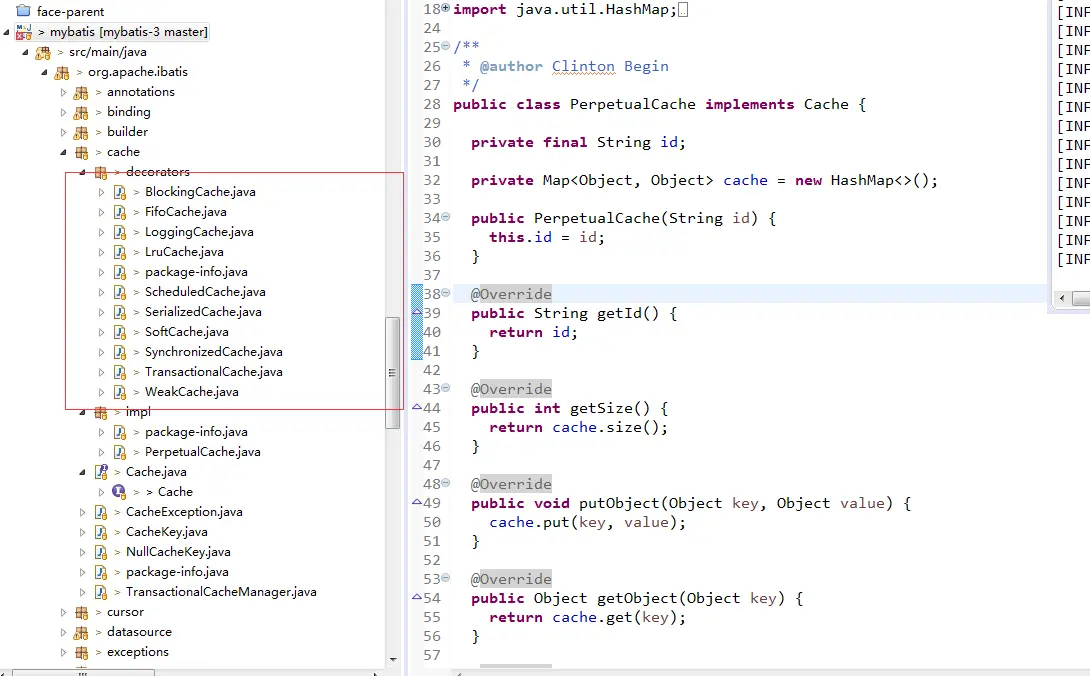This screenshot has width=1090, height=676.
Task: Click the binding package icon
Action: [81, 112]
